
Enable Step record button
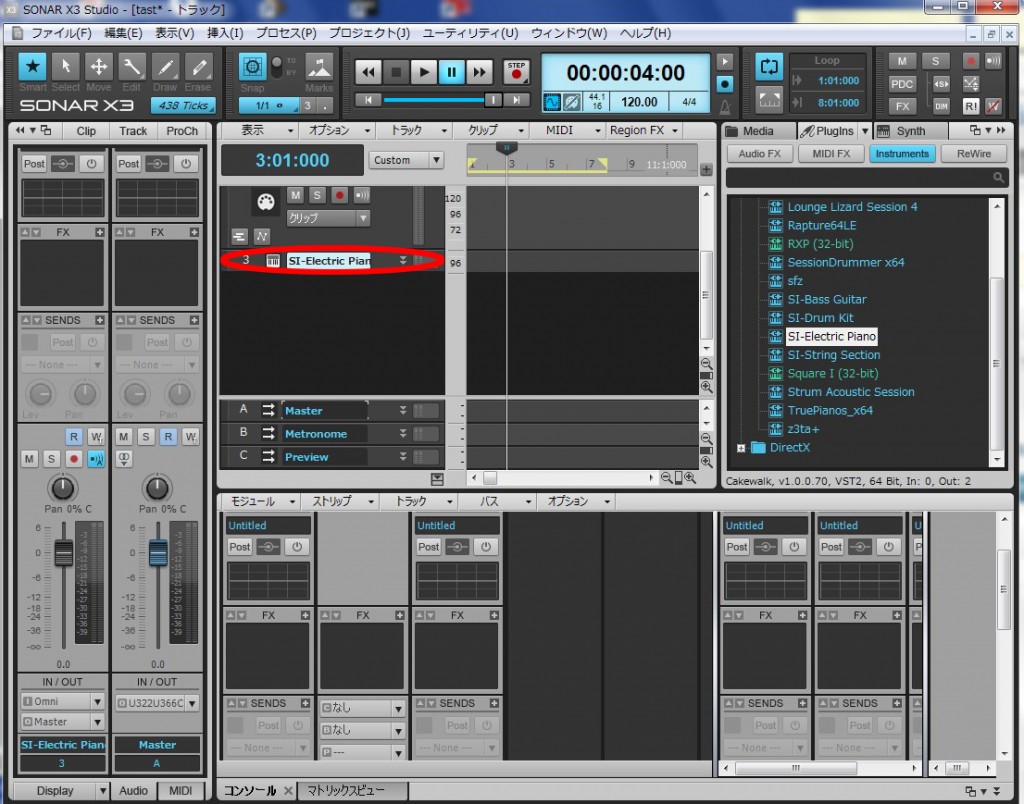[x=516, y=72]
